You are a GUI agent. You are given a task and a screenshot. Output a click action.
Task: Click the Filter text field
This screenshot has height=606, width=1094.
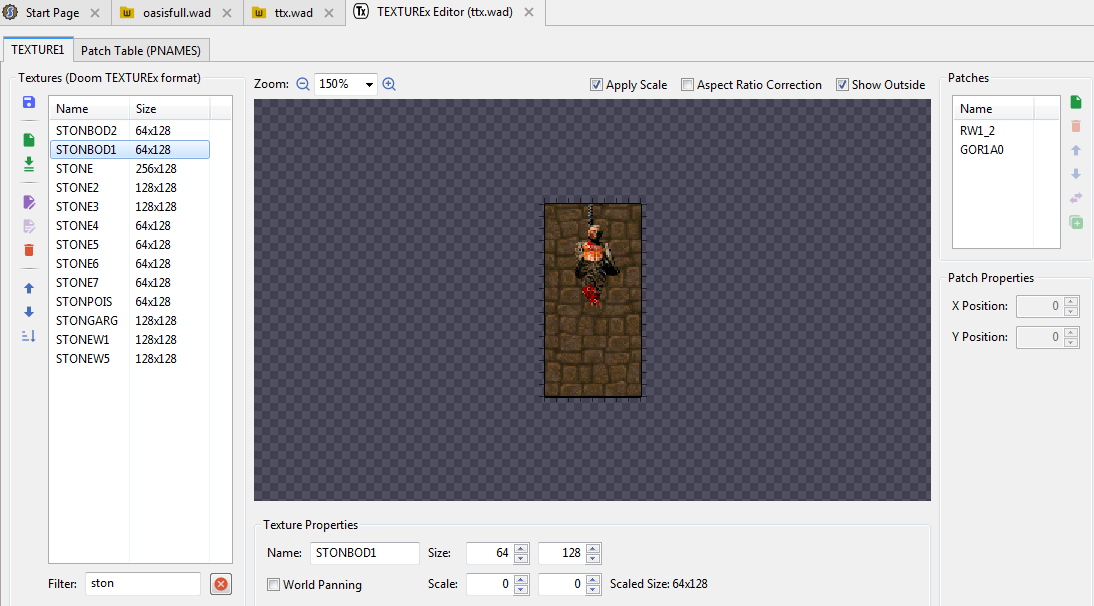pos(143,584)
